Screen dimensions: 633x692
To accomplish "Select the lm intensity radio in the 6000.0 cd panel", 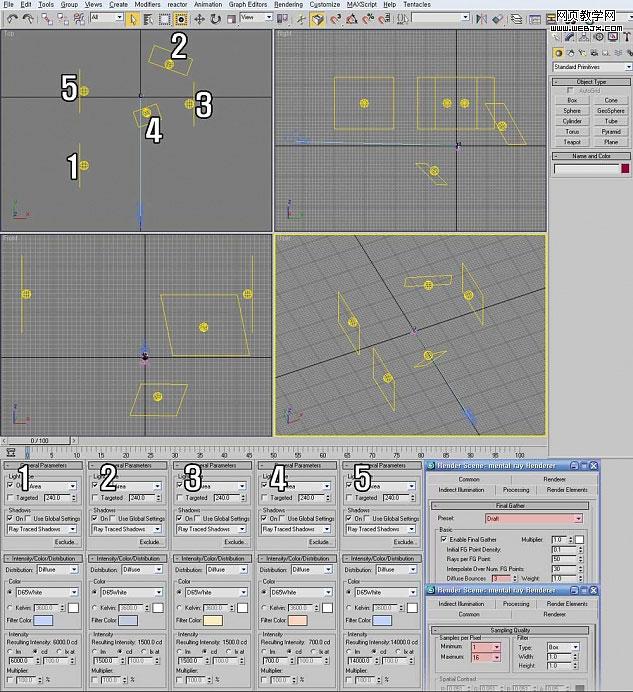I will coord(10,651).
